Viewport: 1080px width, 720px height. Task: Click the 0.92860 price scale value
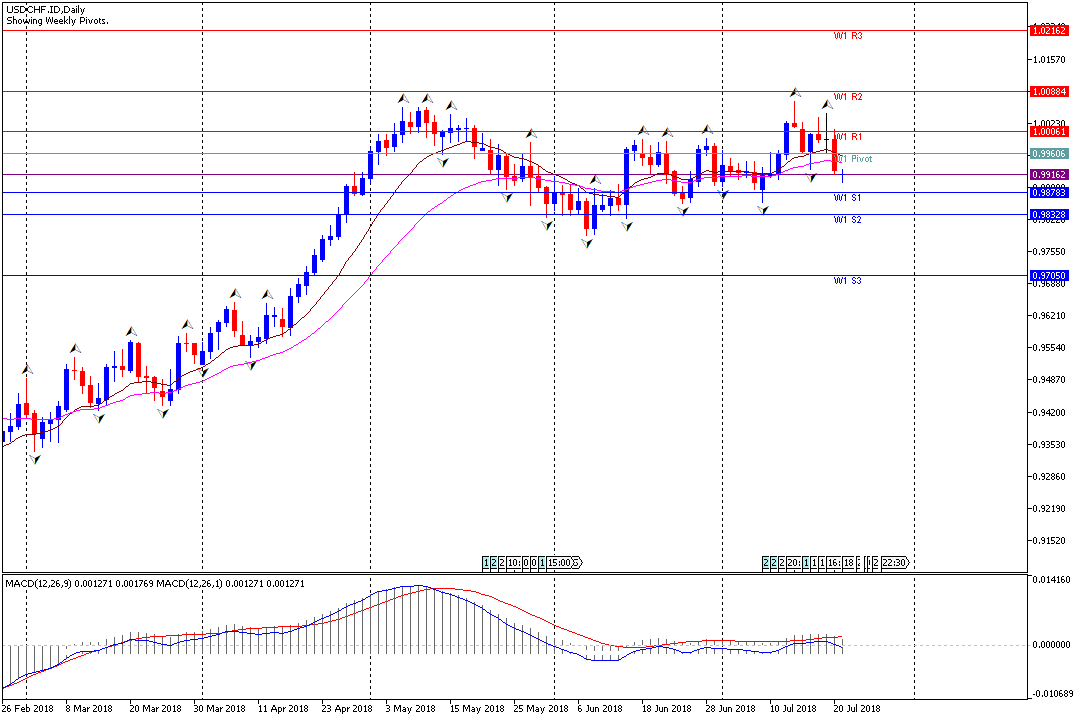click(1049, 477)
